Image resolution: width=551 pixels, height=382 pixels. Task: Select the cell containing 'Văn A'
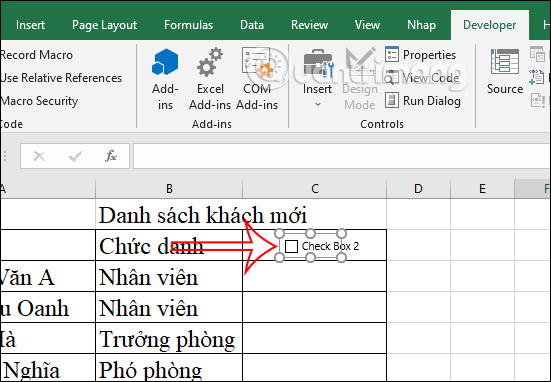48,277
